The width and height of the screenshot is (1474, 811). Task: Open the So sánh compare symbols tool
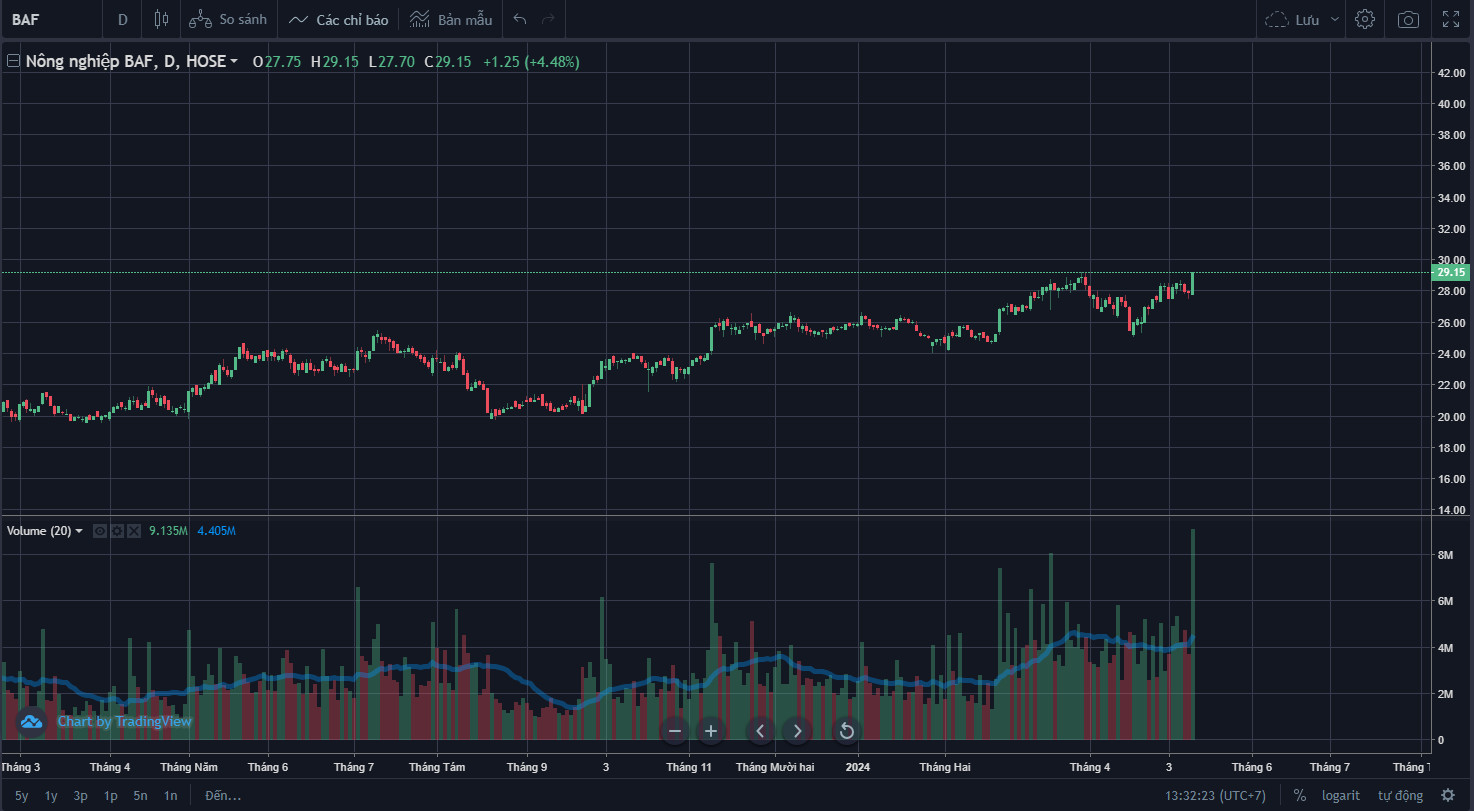pyautogui.click(x=228, y=19)
